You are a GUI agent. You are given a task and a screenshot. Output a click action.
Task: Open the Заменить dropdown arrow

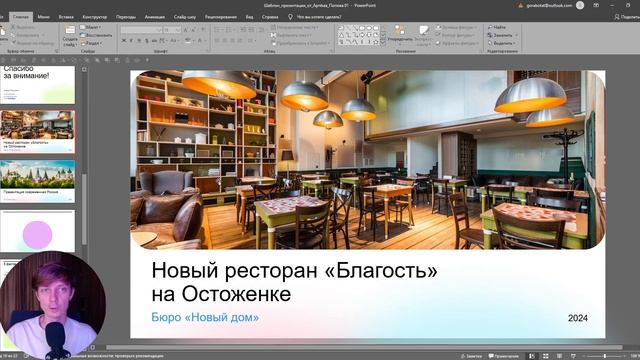(516, 35)
